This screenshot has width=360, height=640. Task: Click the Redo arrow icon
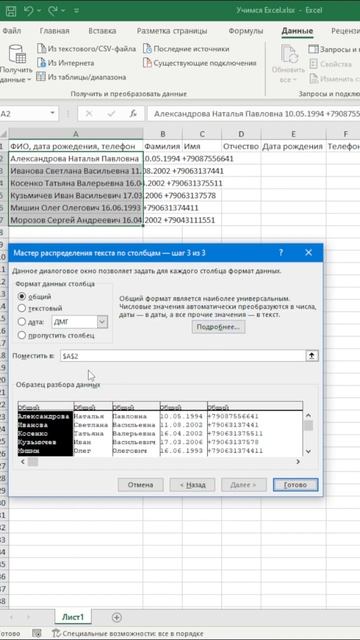tap(53, 11)
